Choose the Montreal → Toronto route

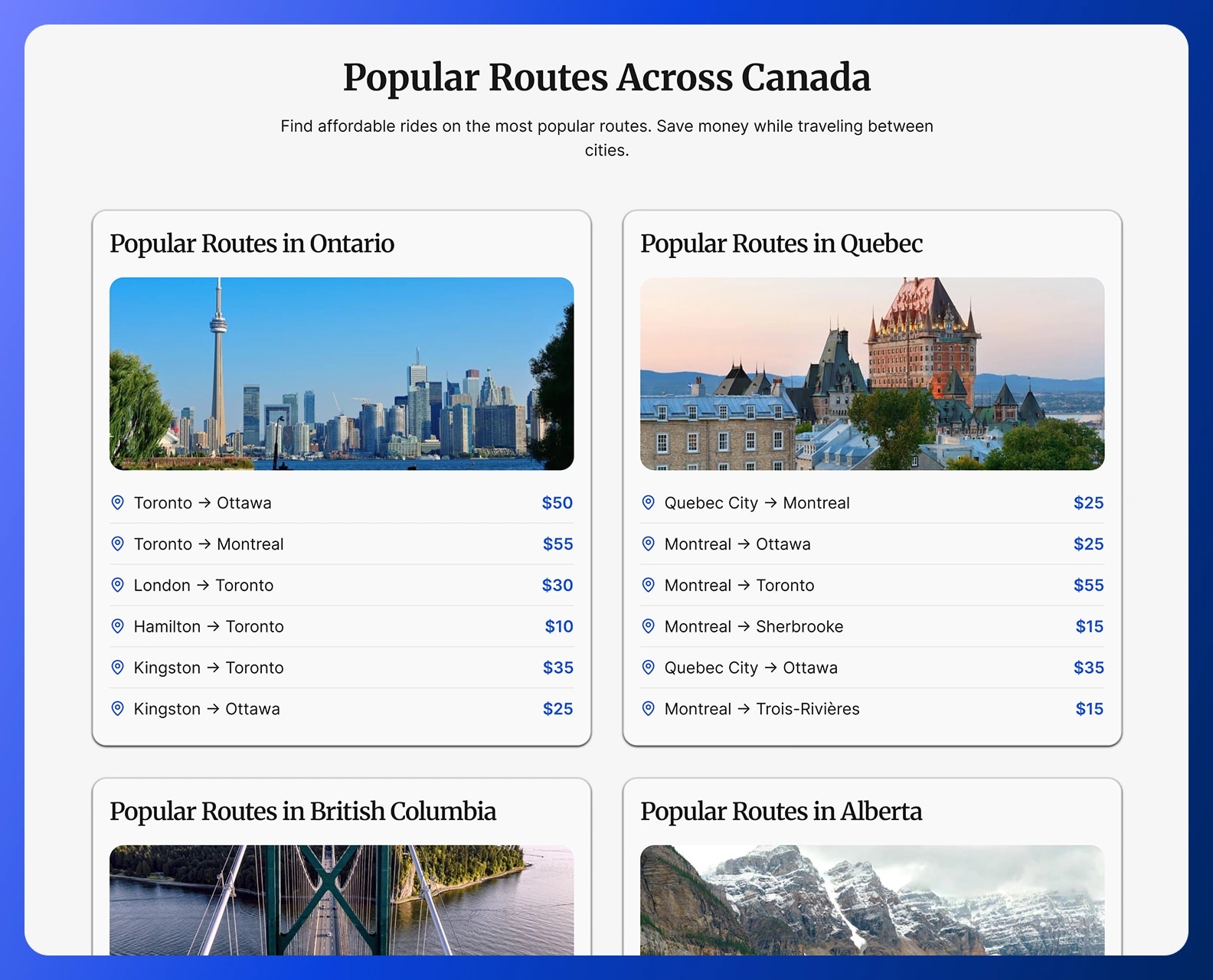click(x=872, y=586)
